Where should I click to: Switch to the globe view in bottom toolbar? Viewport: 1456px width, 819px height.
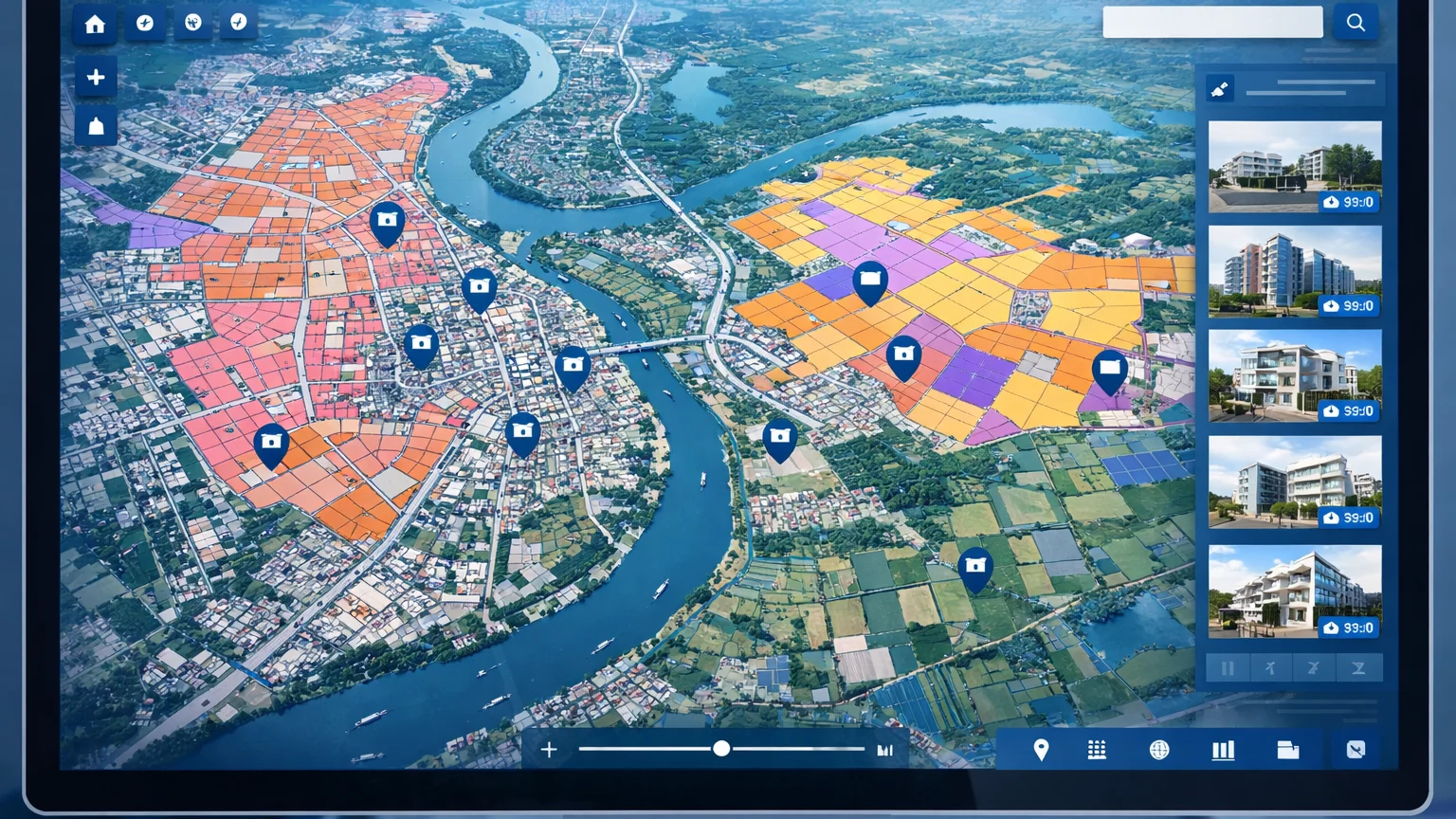(1159, 750)
